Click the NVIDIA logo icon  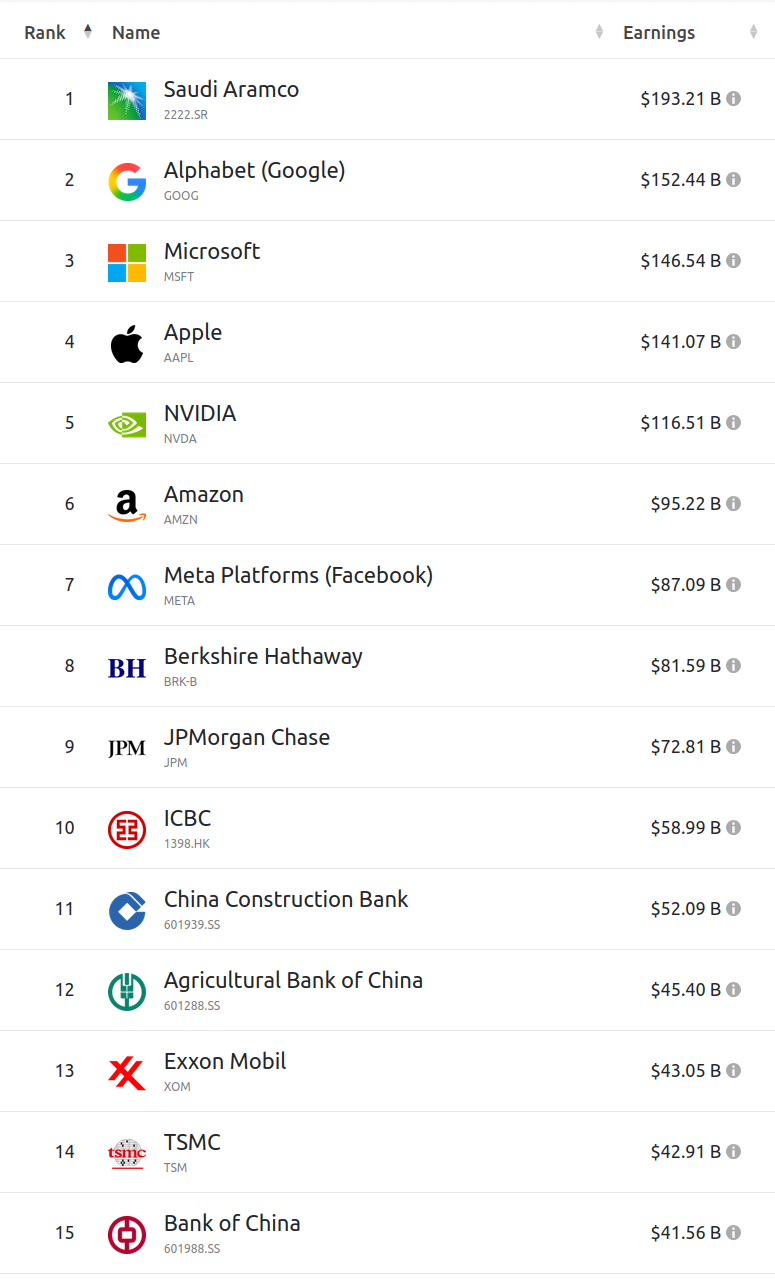[127, 424]
